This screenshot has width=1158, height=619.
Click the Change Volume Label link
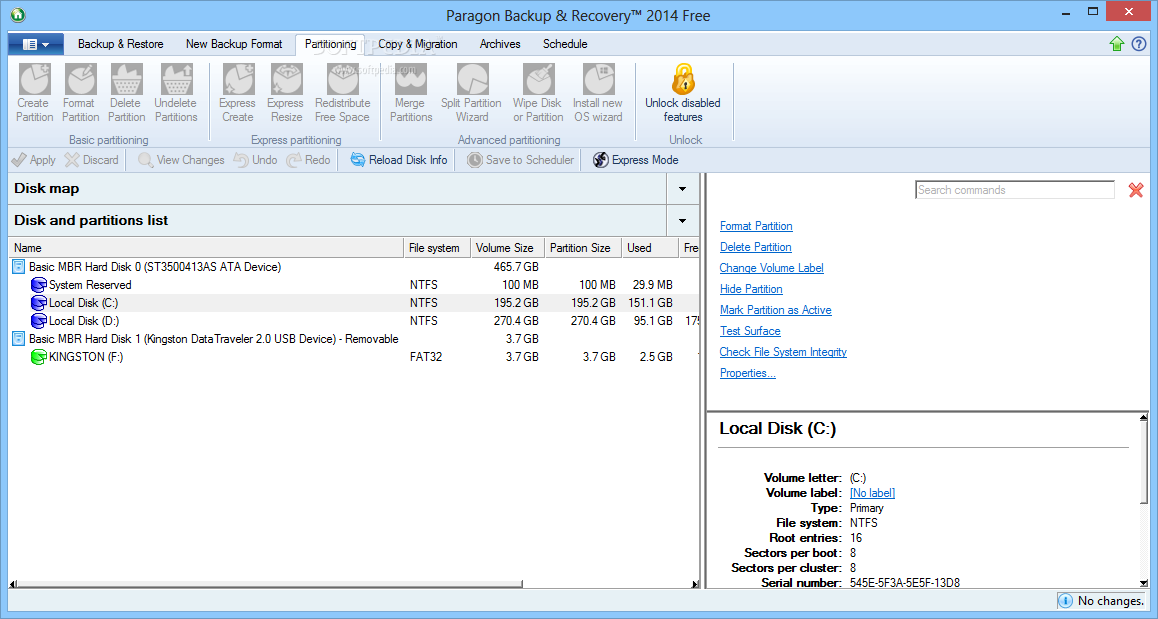click(772, 268)
